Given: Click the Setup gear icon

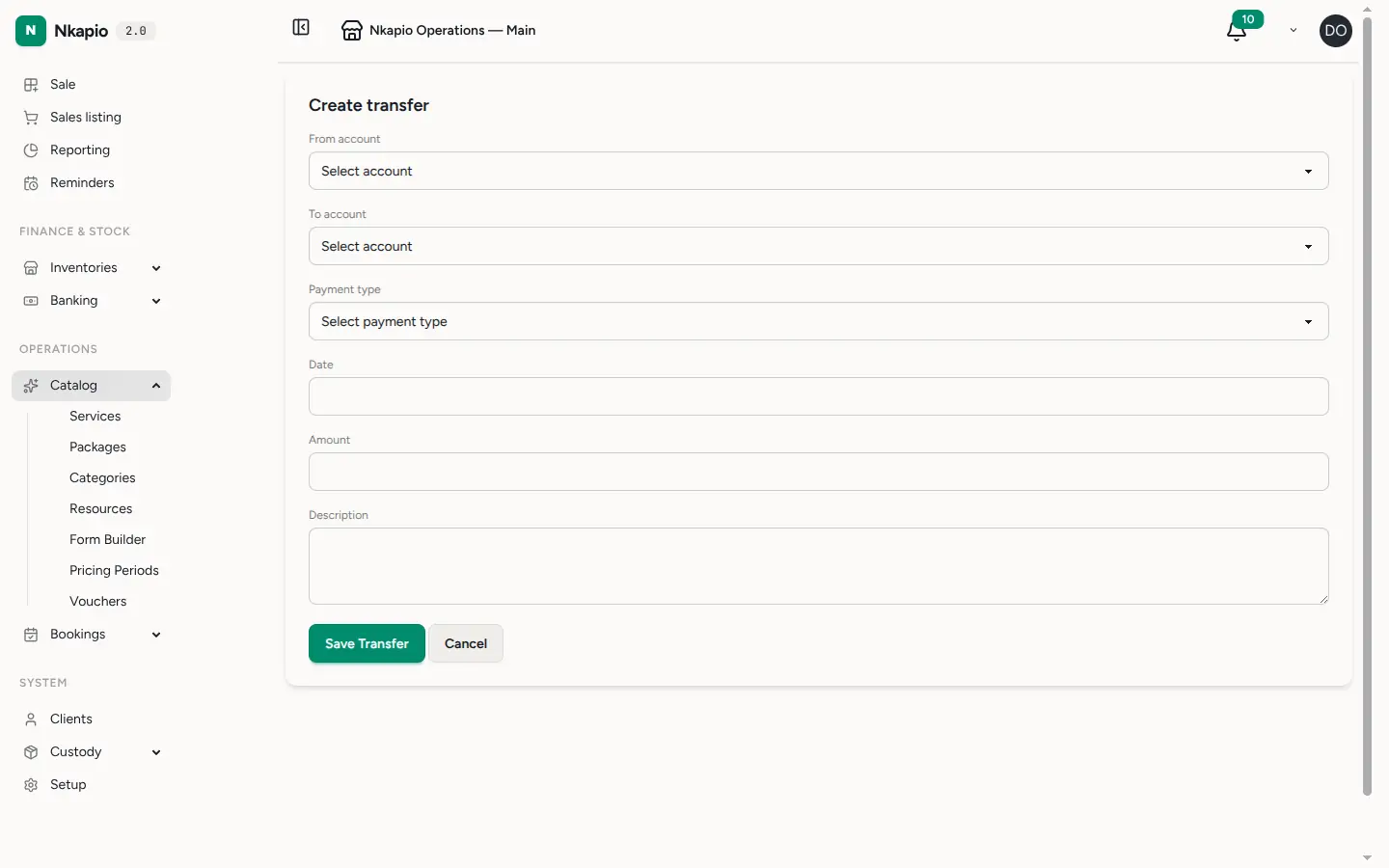Looking at the screenshot, I should pyautogui.click(x=31, y=785).
